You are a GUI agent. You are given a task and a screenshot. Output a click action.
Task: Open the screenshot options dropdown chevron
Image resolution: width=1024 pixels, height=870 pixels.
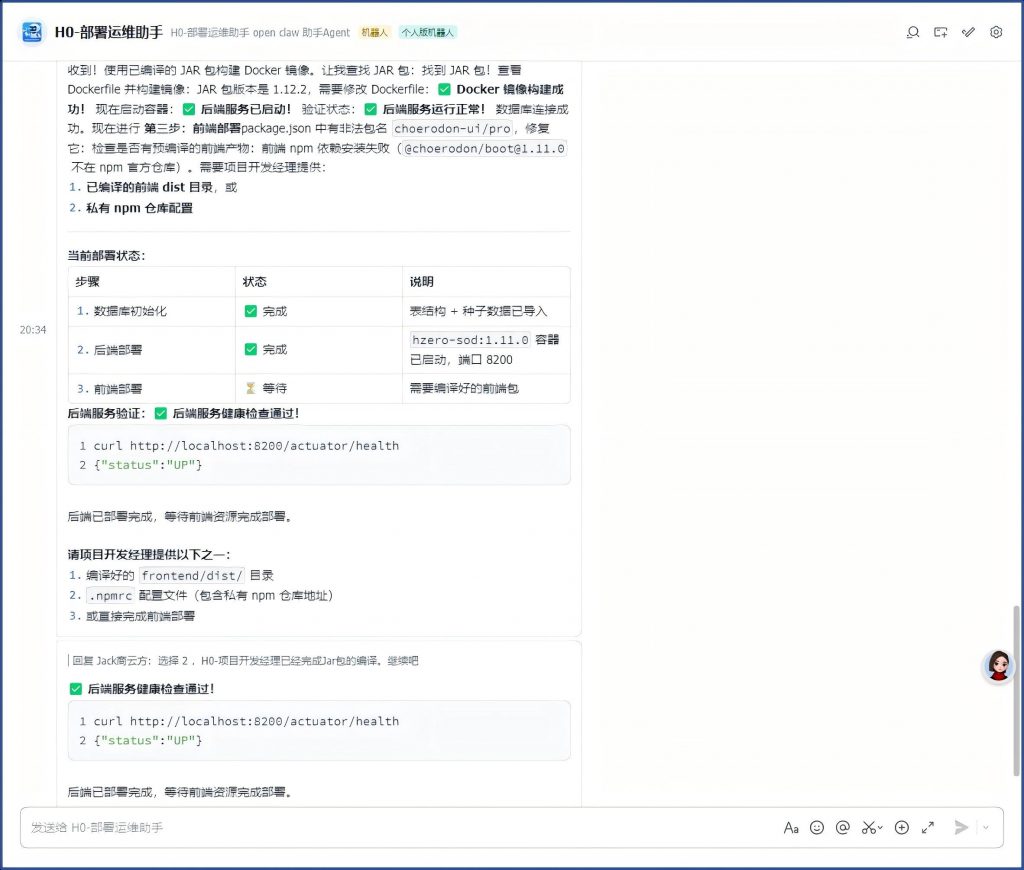click(x=881, y=828)
